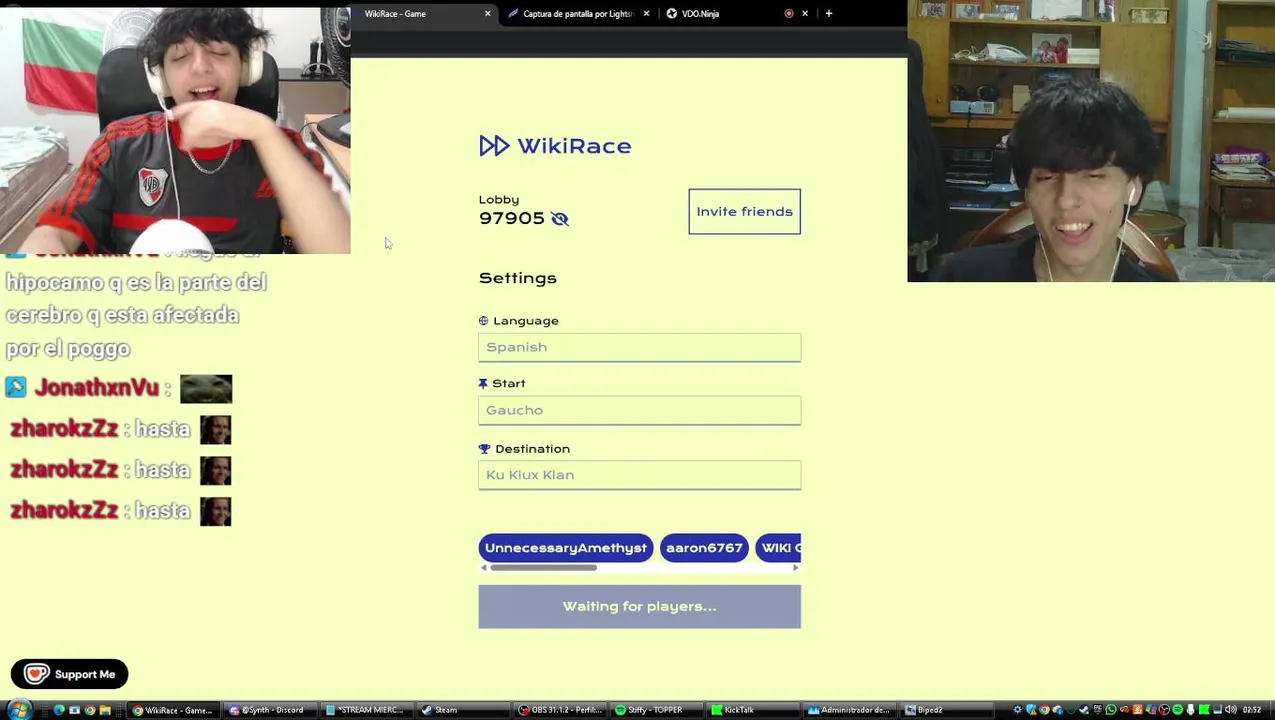1275x720 pixels.
Task: Switch to Administrador de tareas taskbar window
Action: (x=849, y=710)
